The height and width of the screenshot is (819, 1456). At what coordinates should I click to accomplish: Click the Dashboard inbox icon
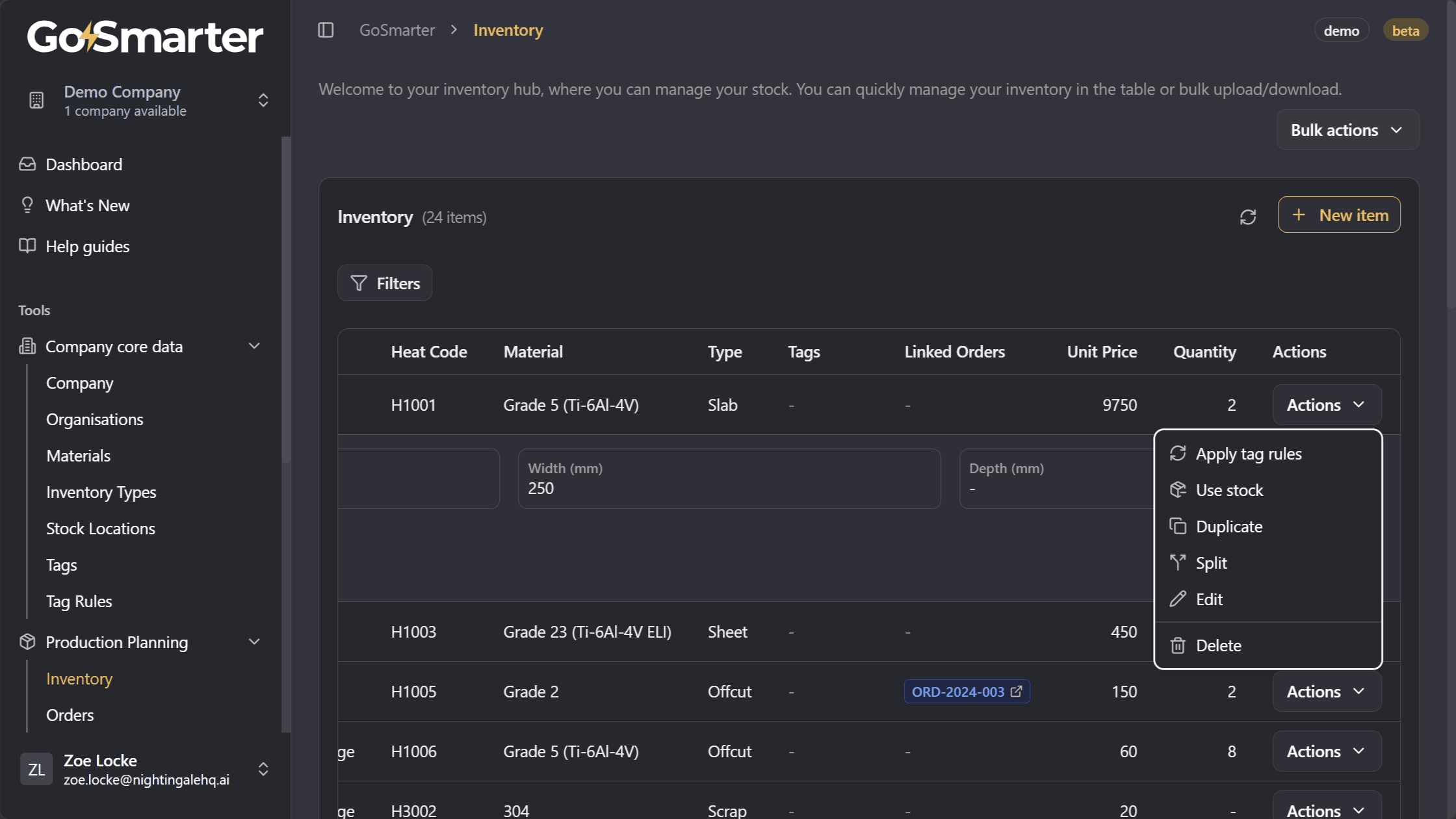tap(27, 164)
